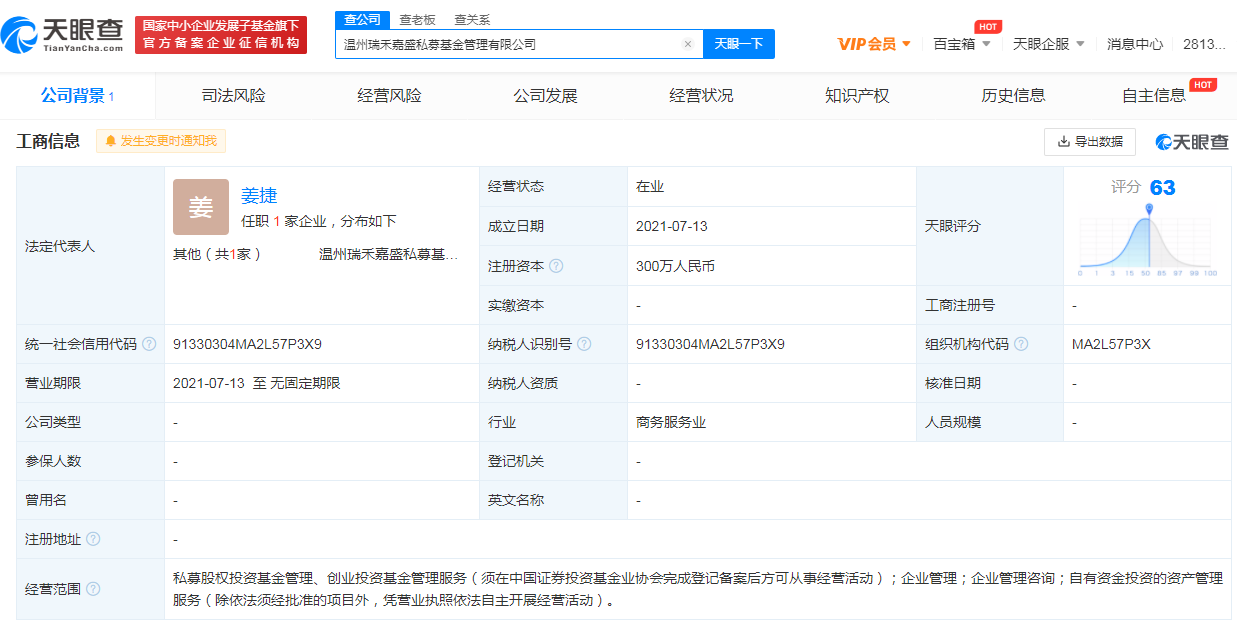The height and width of the screenshot is (623, 1237).
Task: Clear the search box with the X icon
Action: tap(687, 44)
